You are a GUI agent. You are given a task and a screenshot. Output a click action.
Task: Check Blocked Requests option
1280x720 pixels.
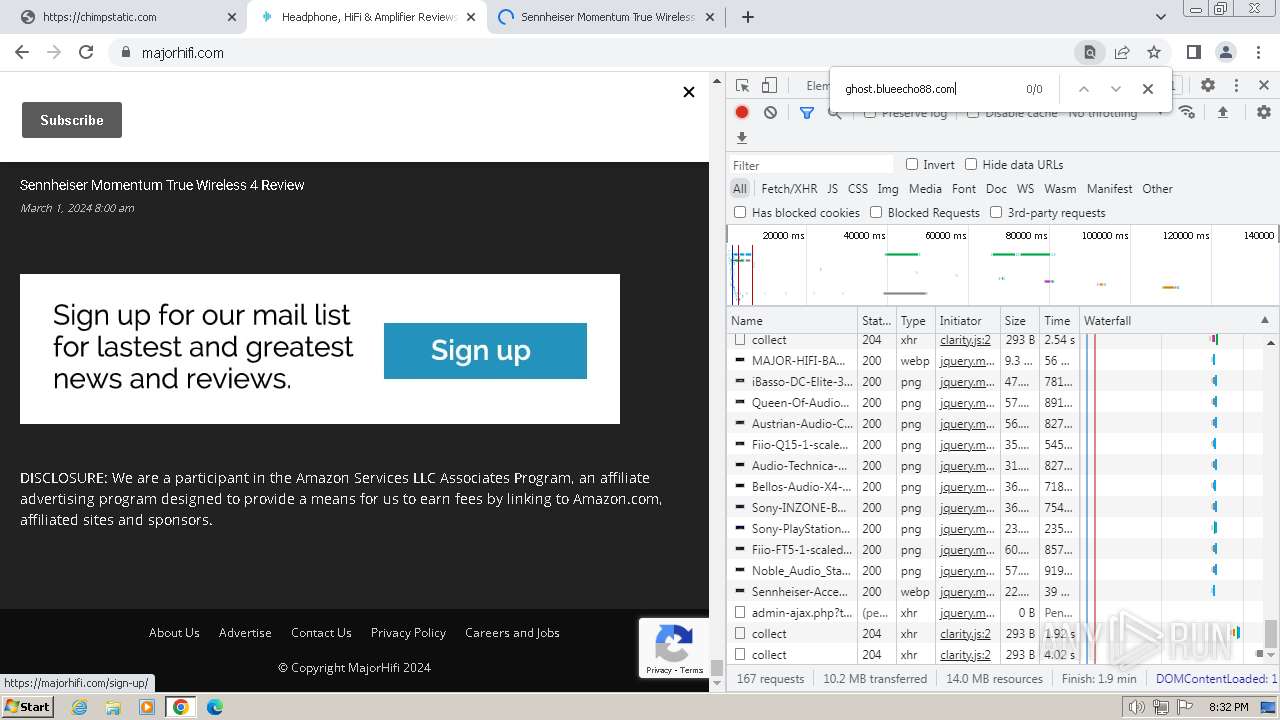point(876,212)
